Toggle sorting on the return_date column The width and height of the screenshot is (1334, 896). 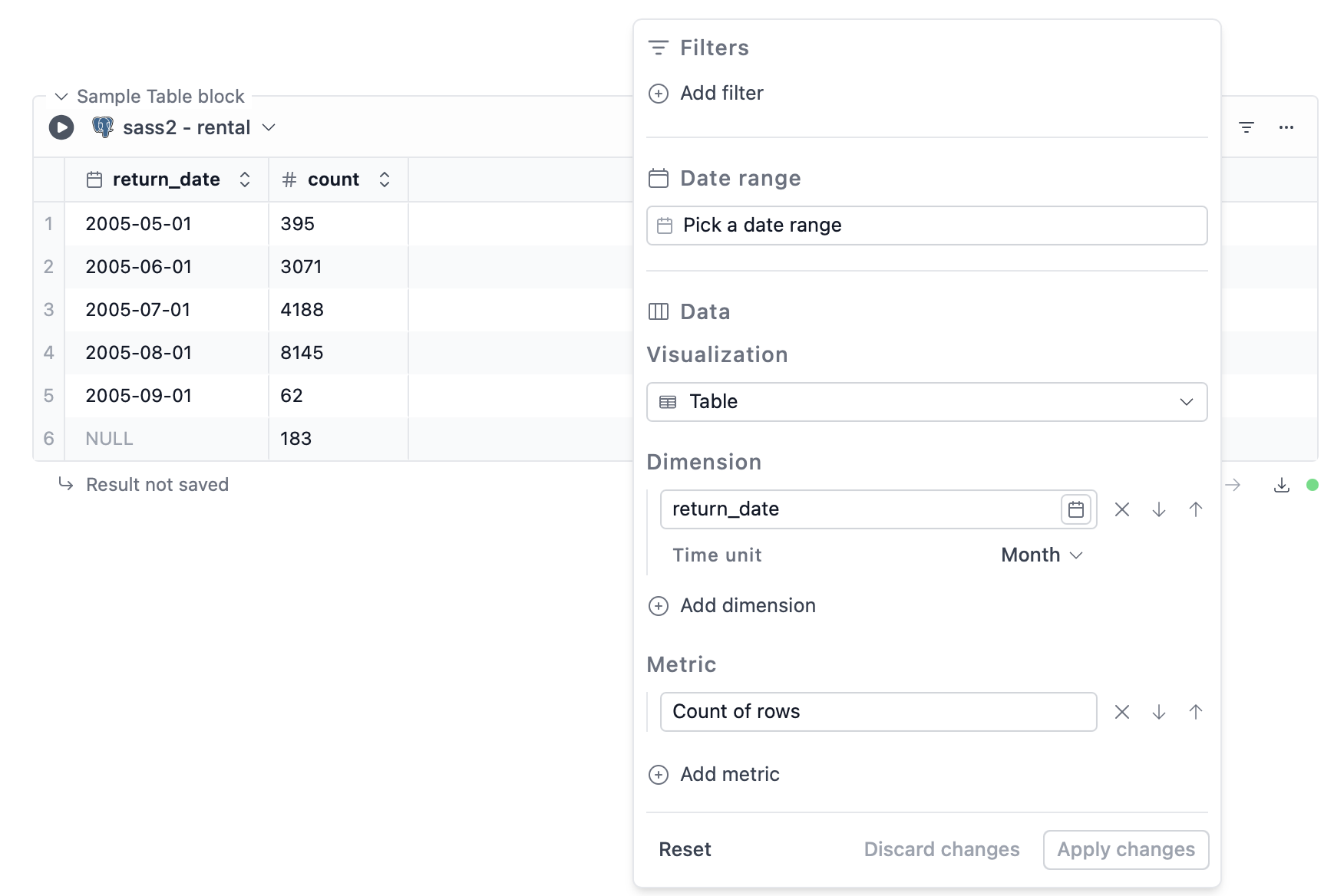tap(245, 179)
